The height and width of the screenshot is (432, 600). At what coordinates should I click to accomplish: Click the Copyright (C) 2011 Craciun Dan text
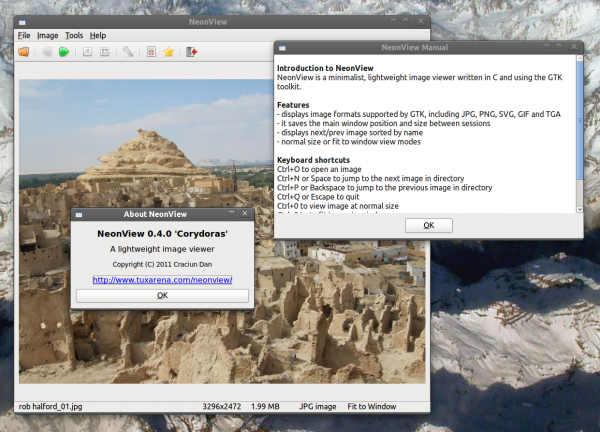(162, 264)
